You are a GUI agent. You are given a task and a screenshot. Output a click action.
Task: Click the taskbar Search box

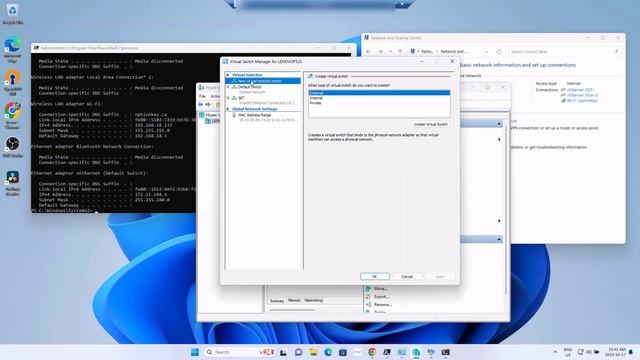(x=240, y=352)
